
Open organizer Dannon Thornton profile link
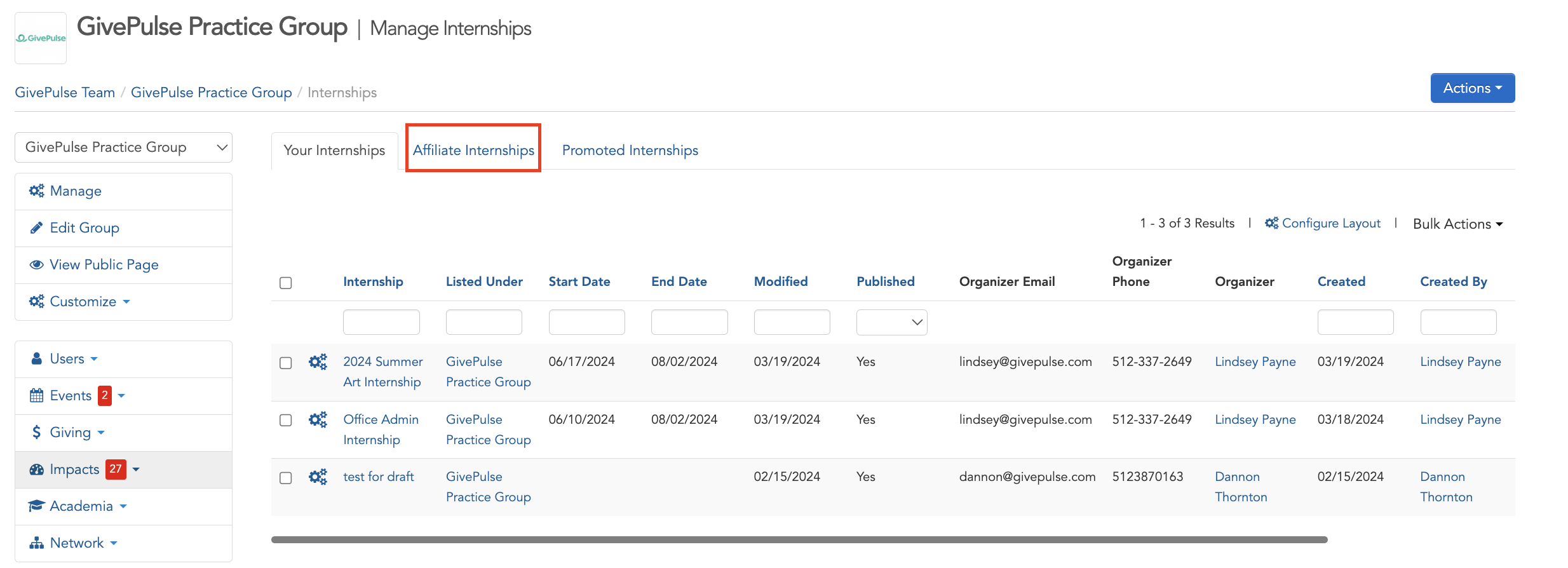(x=1241, y=487)
